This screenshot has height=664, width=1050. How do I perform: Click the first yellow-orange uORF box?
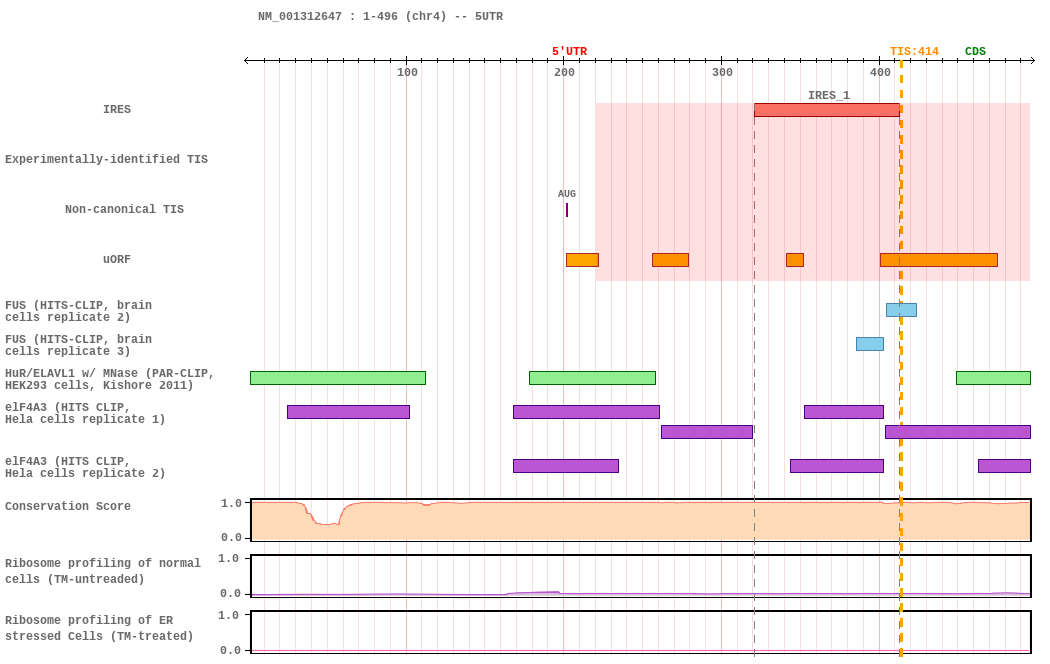[x=582, y=260]
